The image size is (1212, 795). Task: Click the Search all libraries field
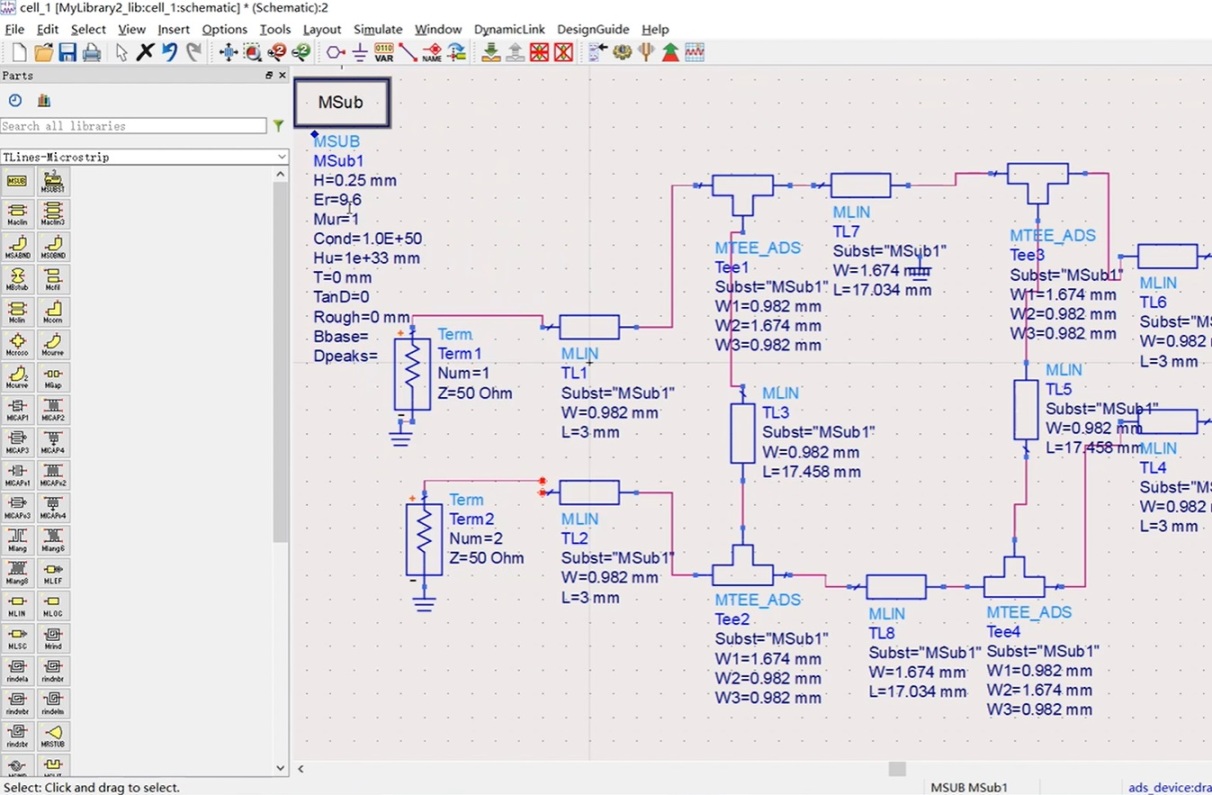click(133, 126)
